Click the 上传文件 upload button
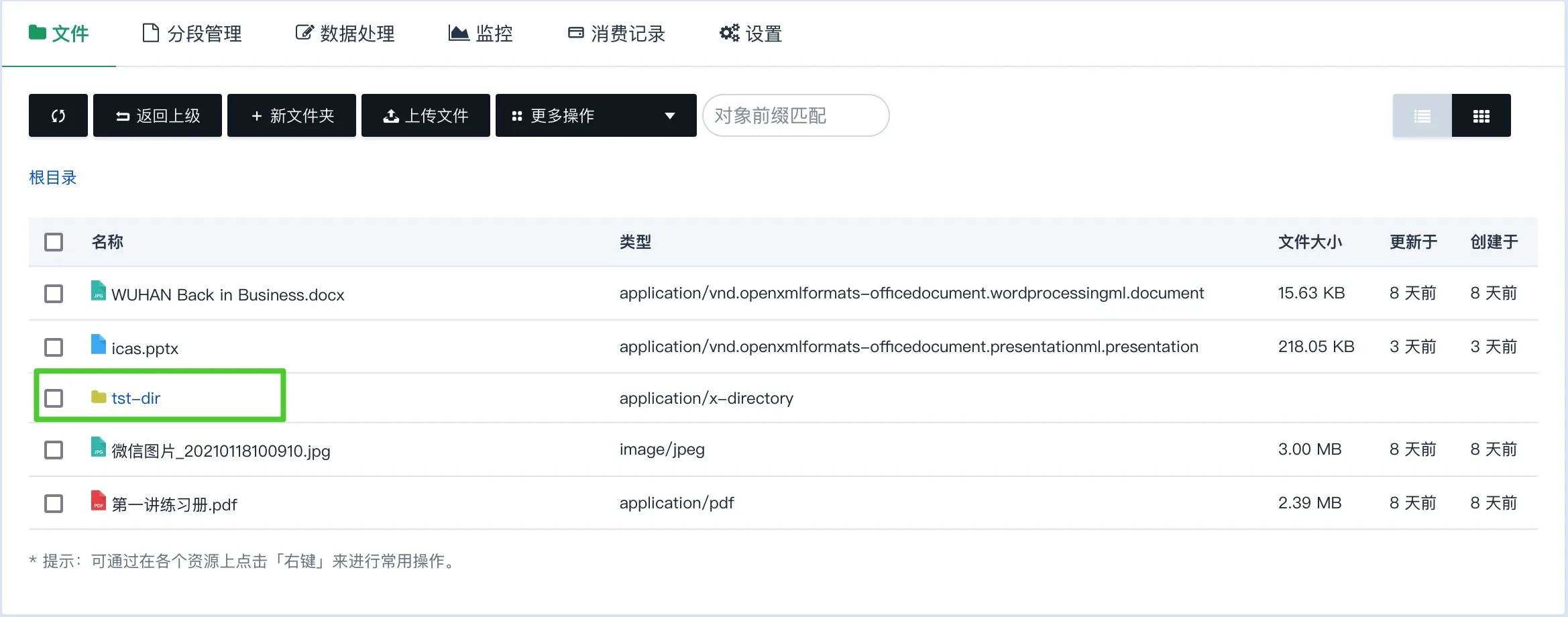 point(425,115)
